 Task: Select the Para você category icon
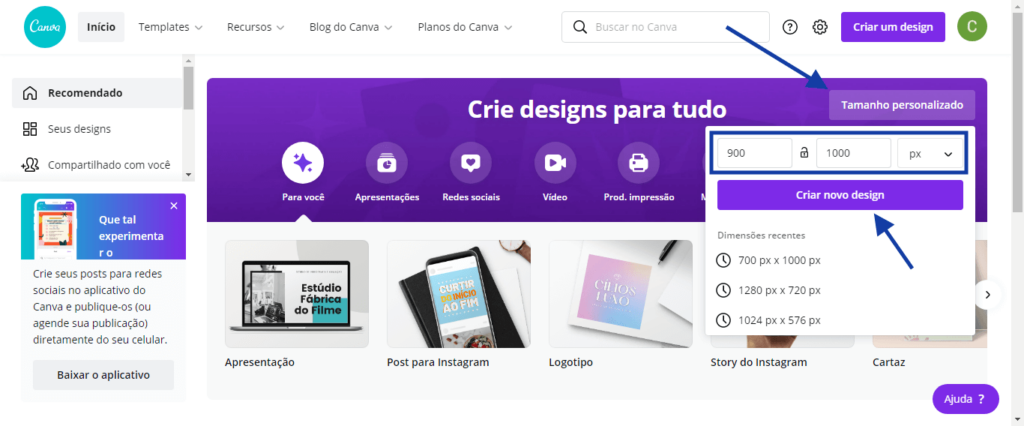click(x=303, y=163)
